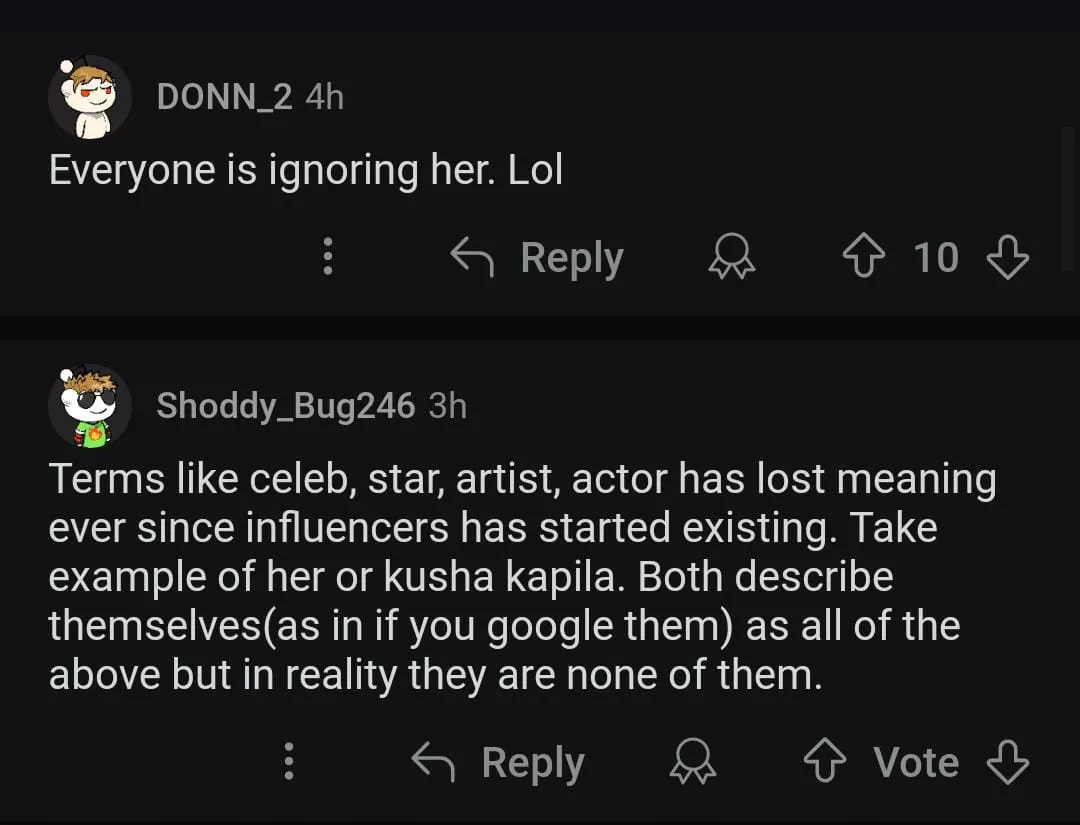Viewport: 1080px width, 825px height.
Task: Tap the 10 vote count
Action: tap(936, 258)
